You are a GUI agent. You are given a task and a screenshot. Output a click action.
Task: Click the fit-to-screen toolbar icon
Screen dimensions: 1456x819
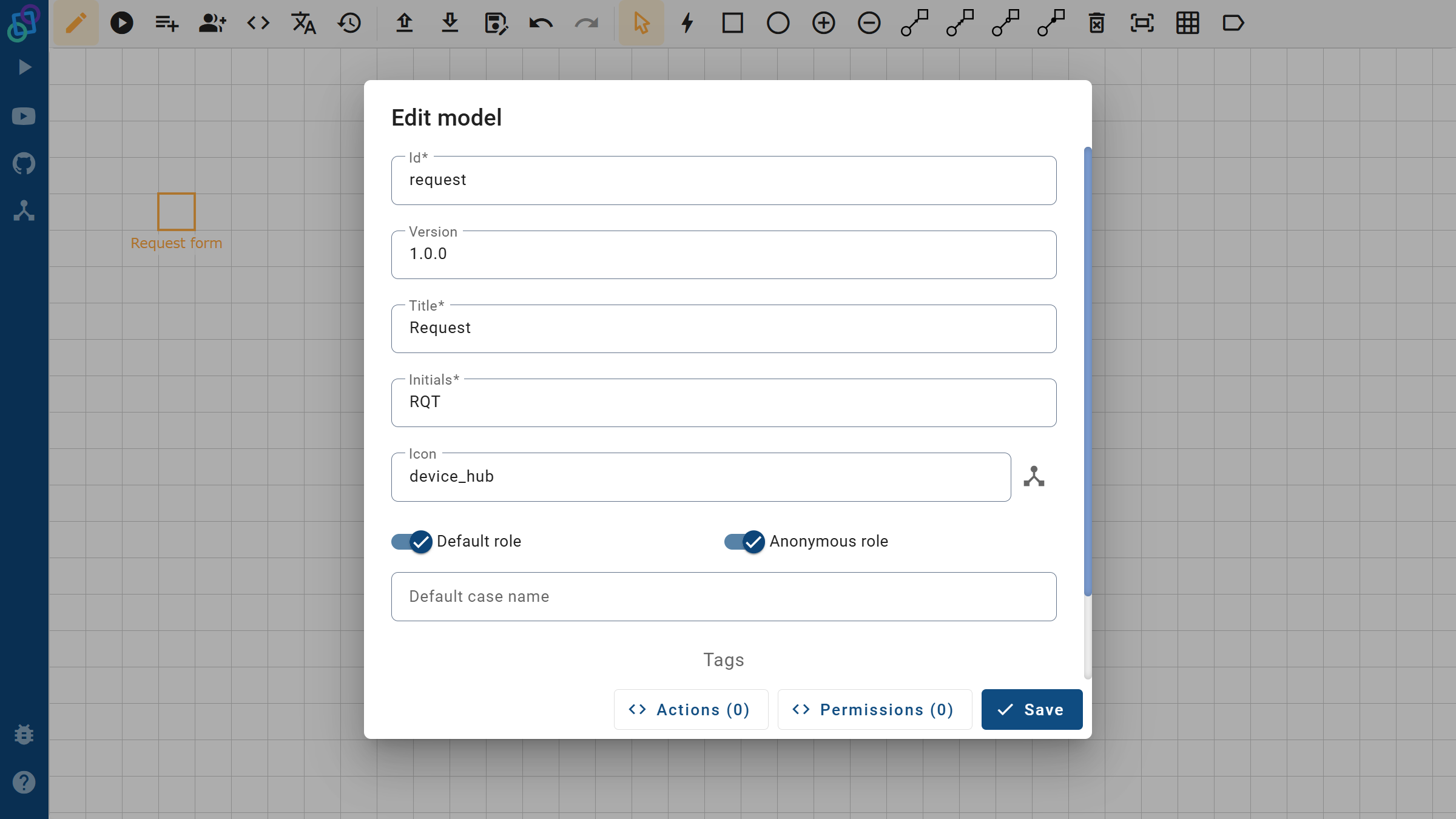[x=1142, y=23]
